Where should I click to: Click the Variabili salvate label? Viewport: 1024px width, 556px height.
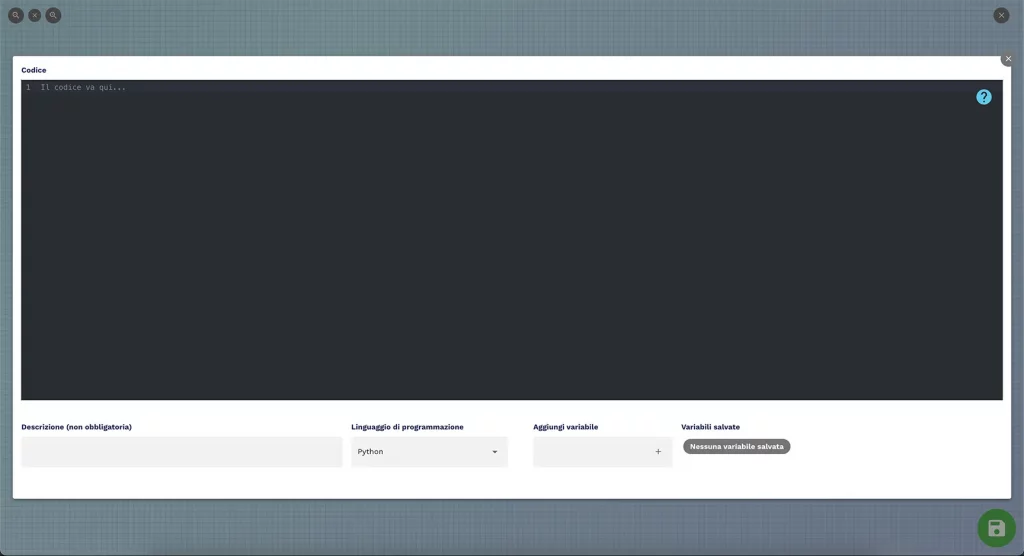pyautogui.click(x=711, y=427)
